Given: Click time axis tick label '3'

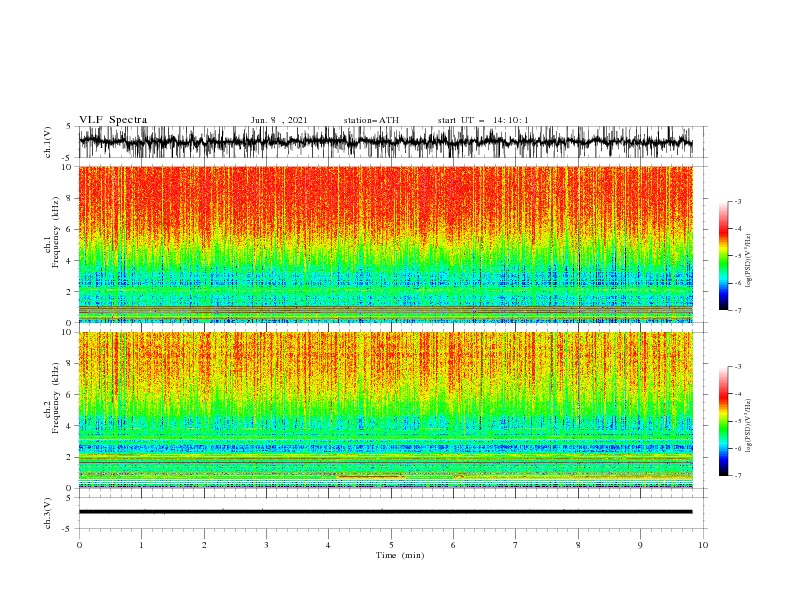Looking at the screenshot, I should (x=266, y=545).
